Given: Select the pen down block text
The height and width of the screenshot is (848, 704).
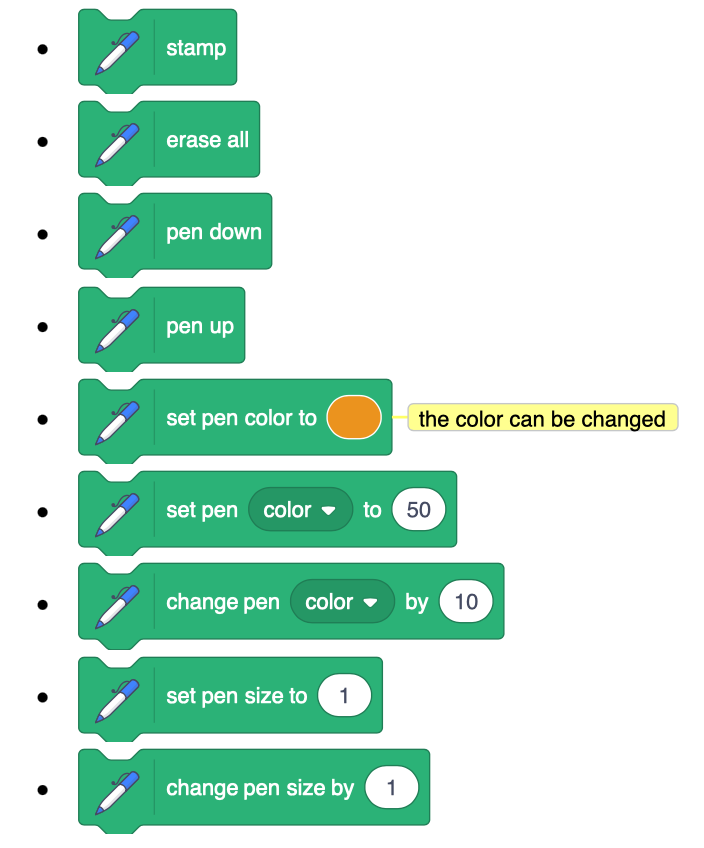Looking at the screenshot, I should pos(214,233).
